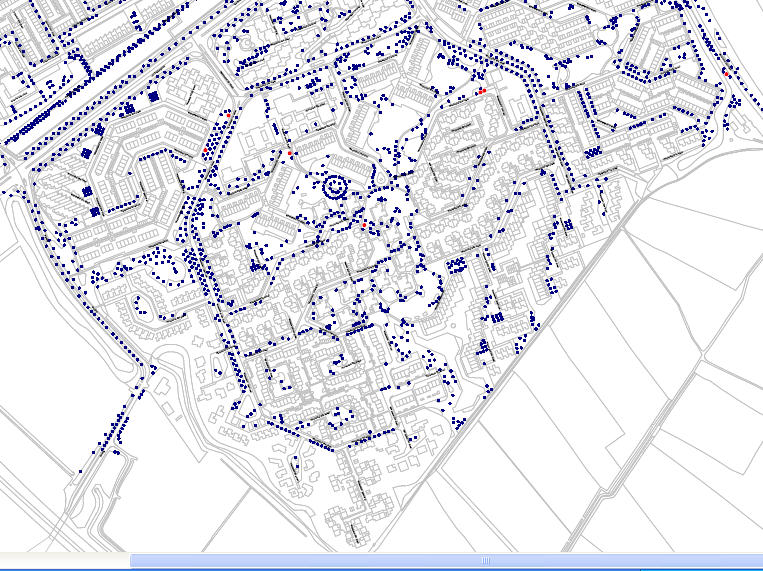Select the uppermost red dot left of the smiley
The height and width of the screenshot is (571, 763).
tap(228, 115)
